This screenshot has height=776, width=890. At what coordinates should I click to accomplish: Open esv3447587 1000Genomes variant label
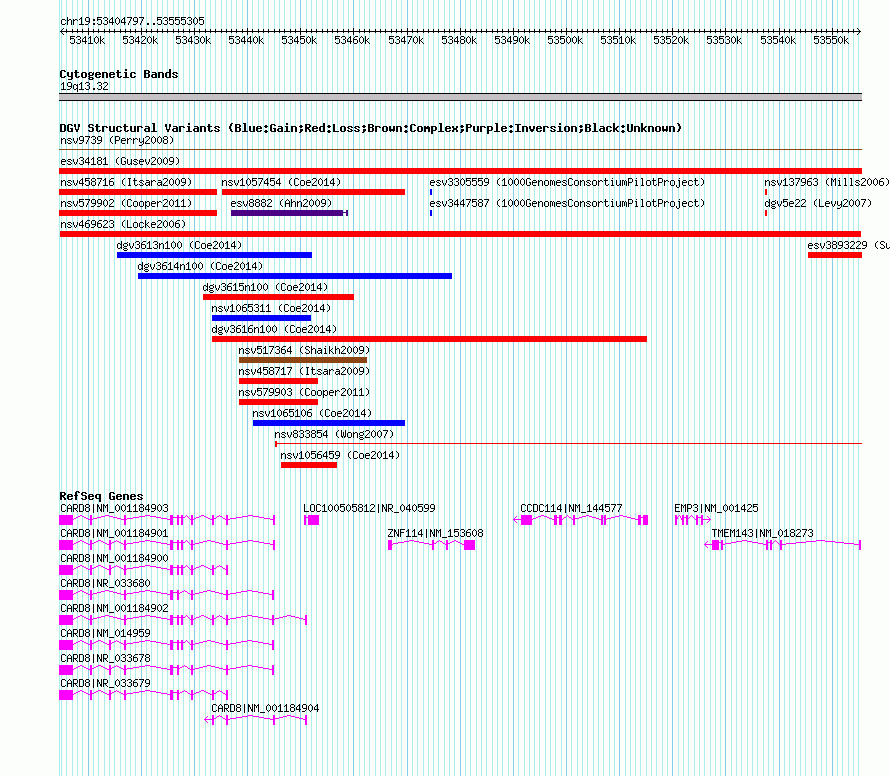567,203
